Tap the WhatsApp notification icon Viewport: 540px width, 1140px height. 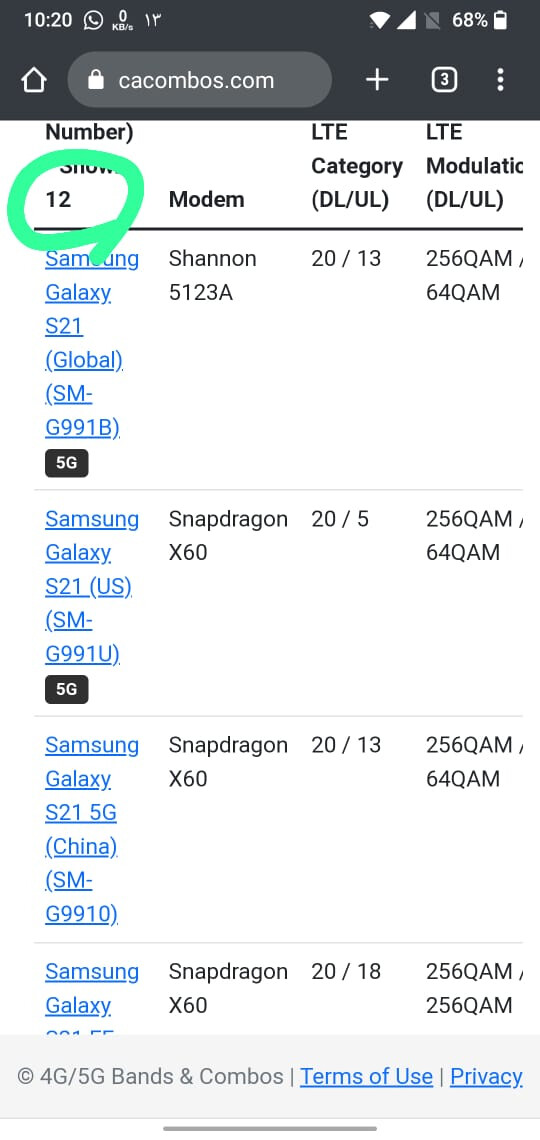click(93, 20)
